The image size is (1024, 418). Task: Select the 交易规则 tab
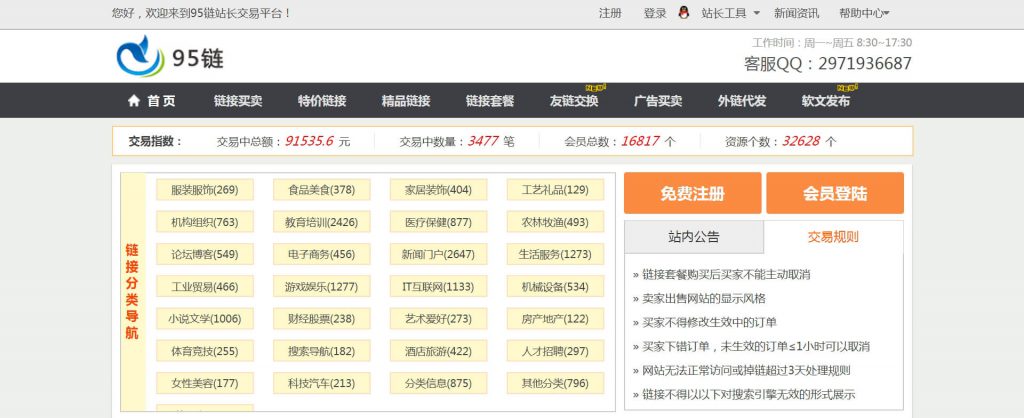tap(833, 237)
